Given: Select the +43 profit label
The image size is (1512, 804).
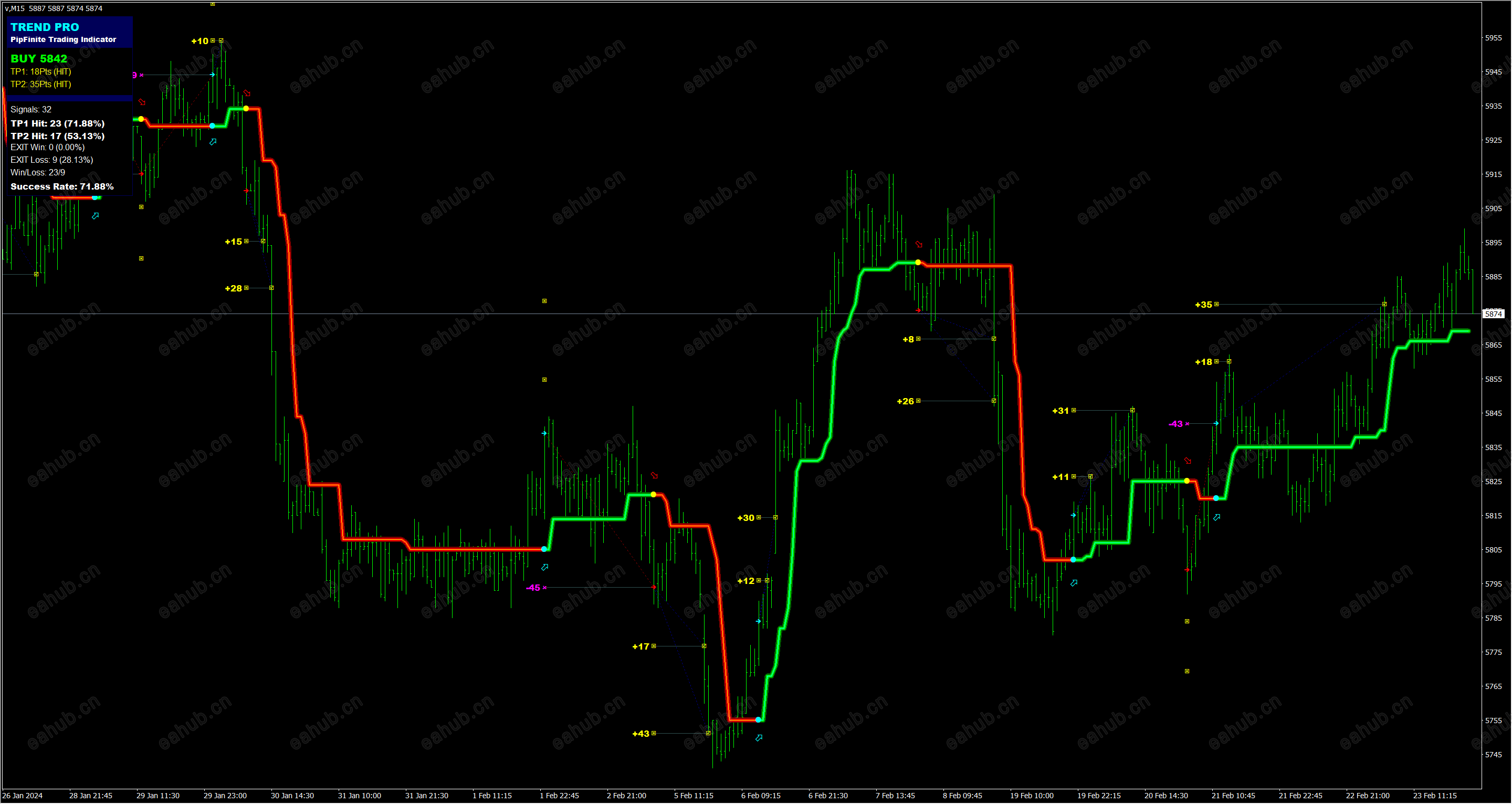Looking at the screenshot, I should click(640, 734).
